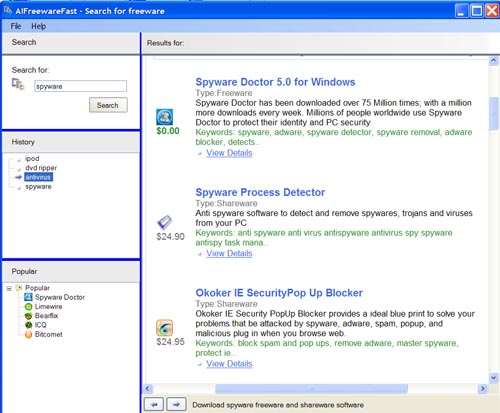Collapse the Popular tree node

(x=9, y=288)
